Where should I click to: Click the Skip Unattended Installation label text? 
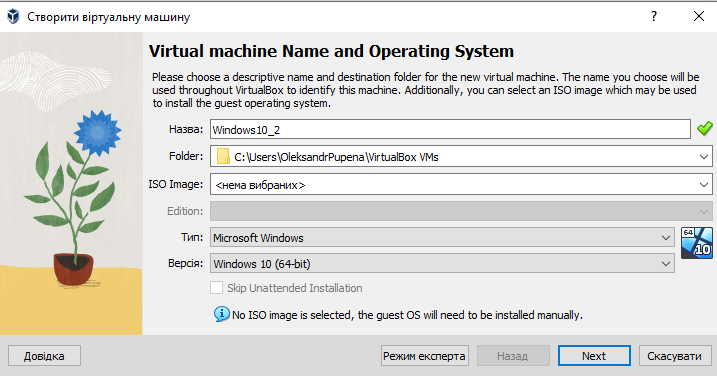(295, 288)
